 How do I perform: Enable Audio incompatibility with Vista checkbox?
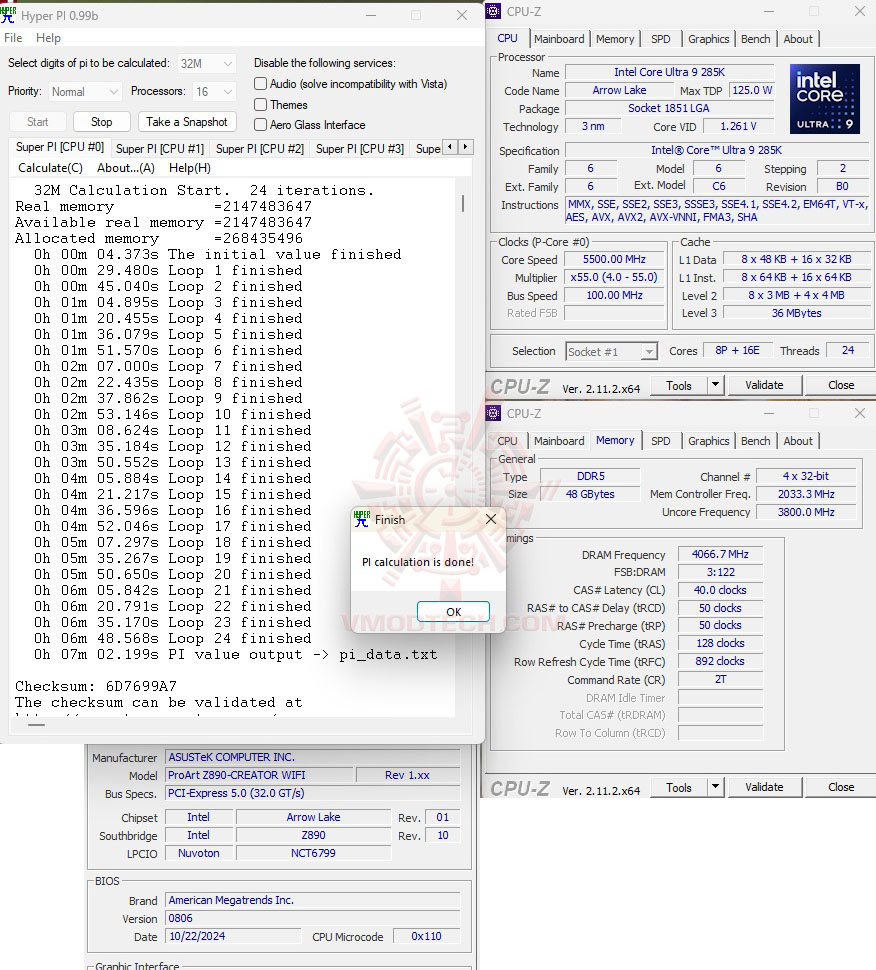260,84
